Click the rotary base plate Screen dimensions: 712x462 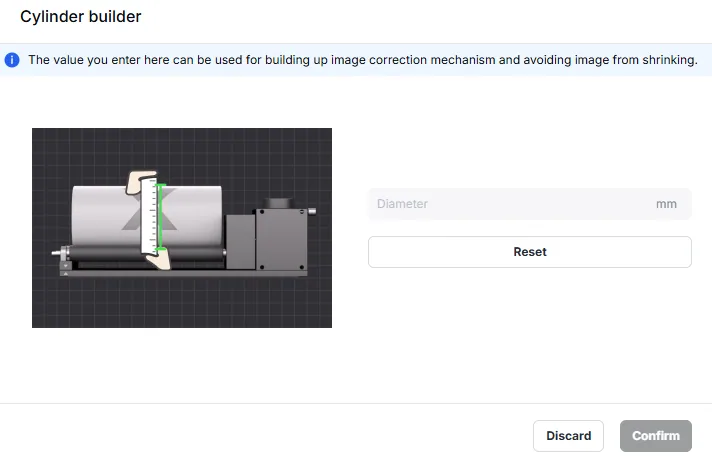pyautogui.click(x=184, y=273)
